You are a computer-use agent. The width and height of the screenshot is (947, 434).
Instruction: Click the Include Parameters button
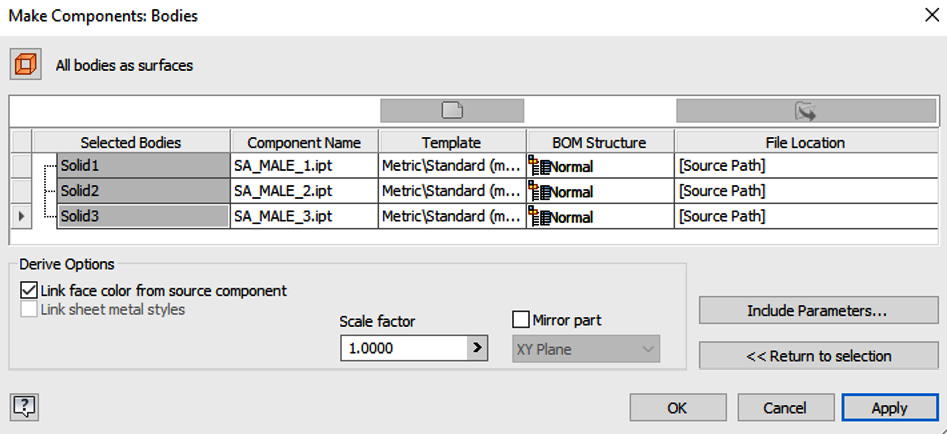[817, 311]
